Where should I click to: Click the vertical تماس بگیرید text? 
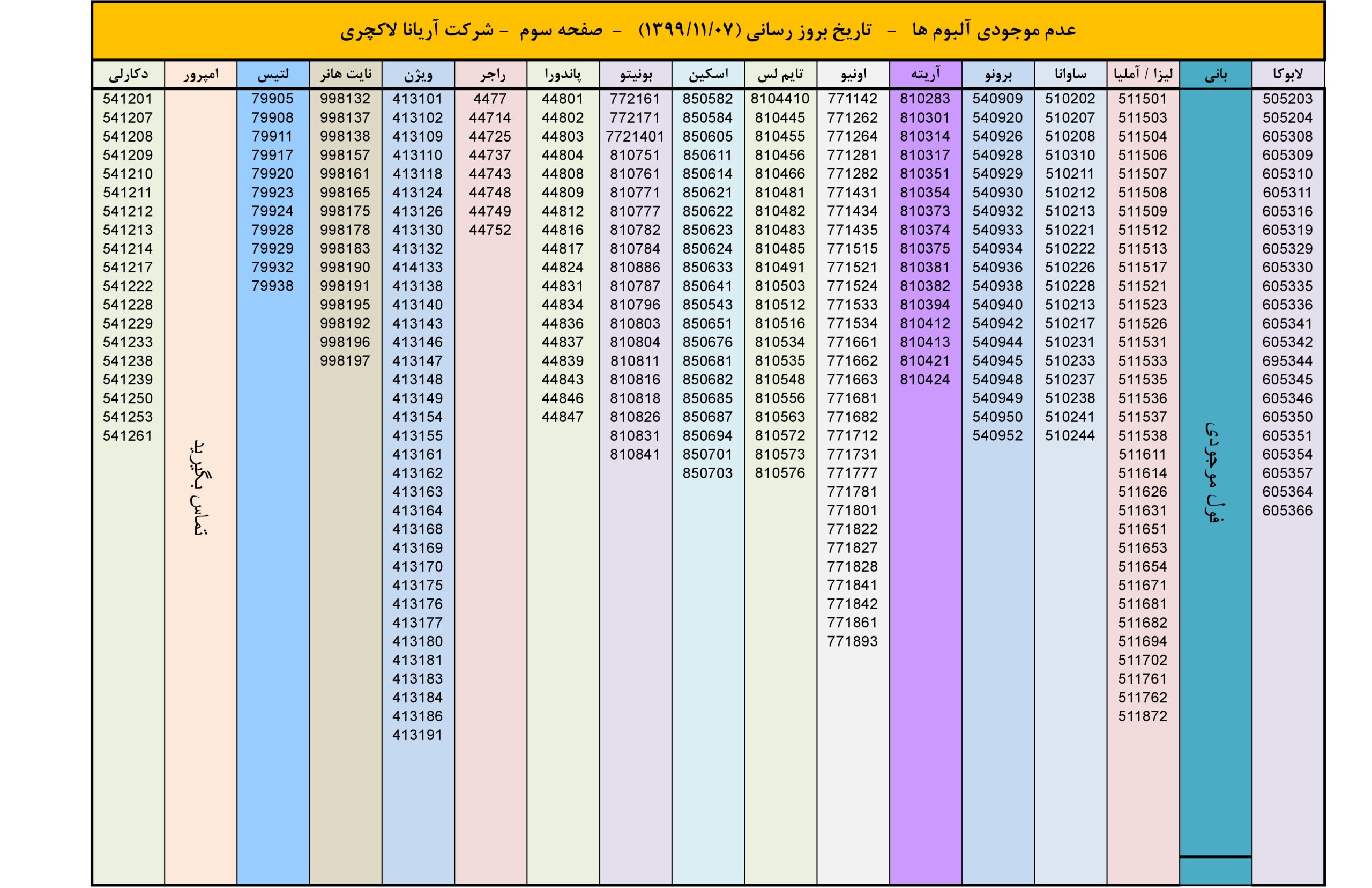click(200, 488)
